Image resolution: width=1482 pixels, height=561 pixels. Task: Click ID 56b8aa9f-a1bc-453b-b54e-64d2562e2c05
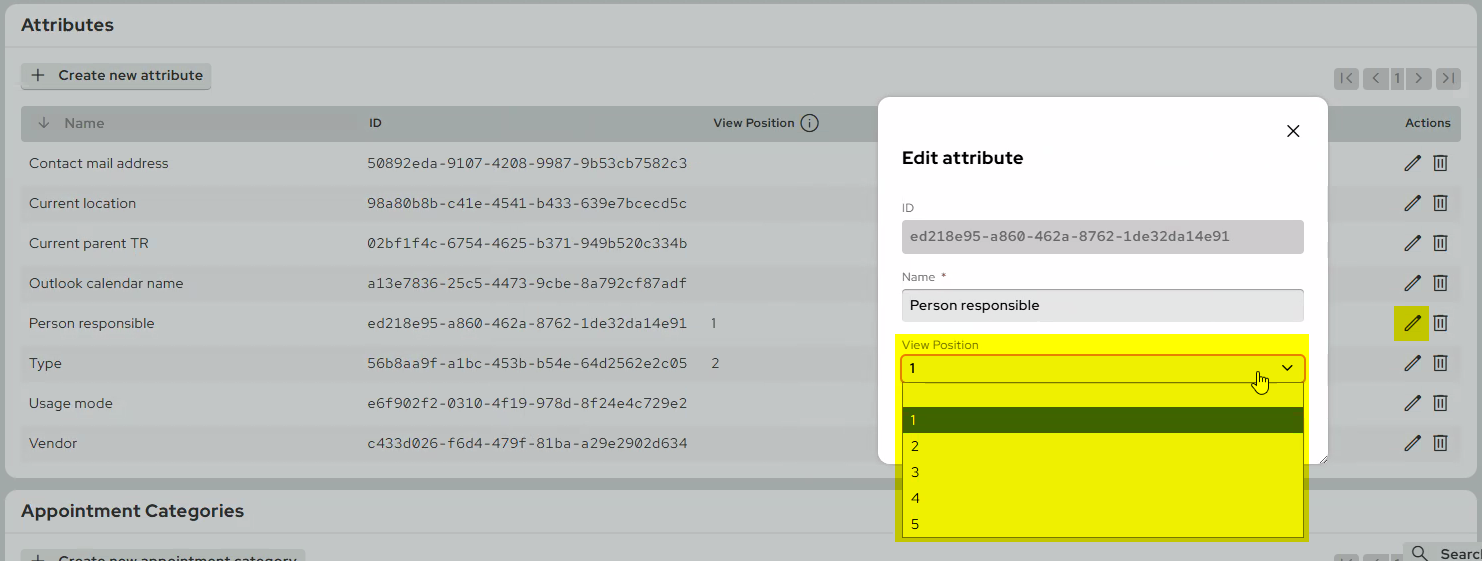(x=527, y=363)
